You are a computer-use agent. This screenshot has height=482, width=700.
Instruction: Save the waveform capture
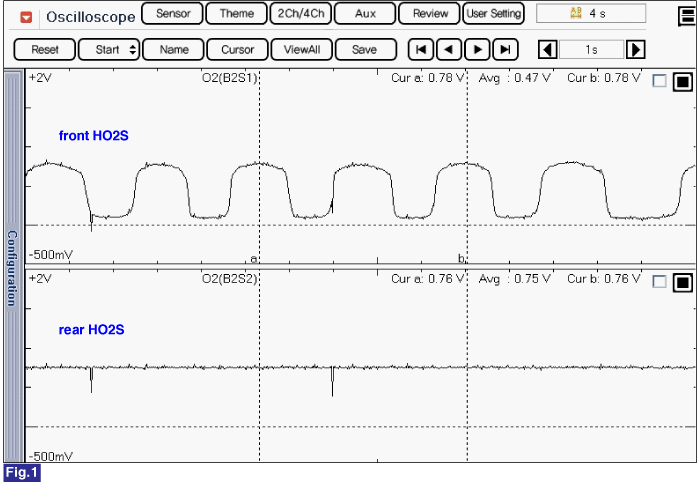pos(366,50)
